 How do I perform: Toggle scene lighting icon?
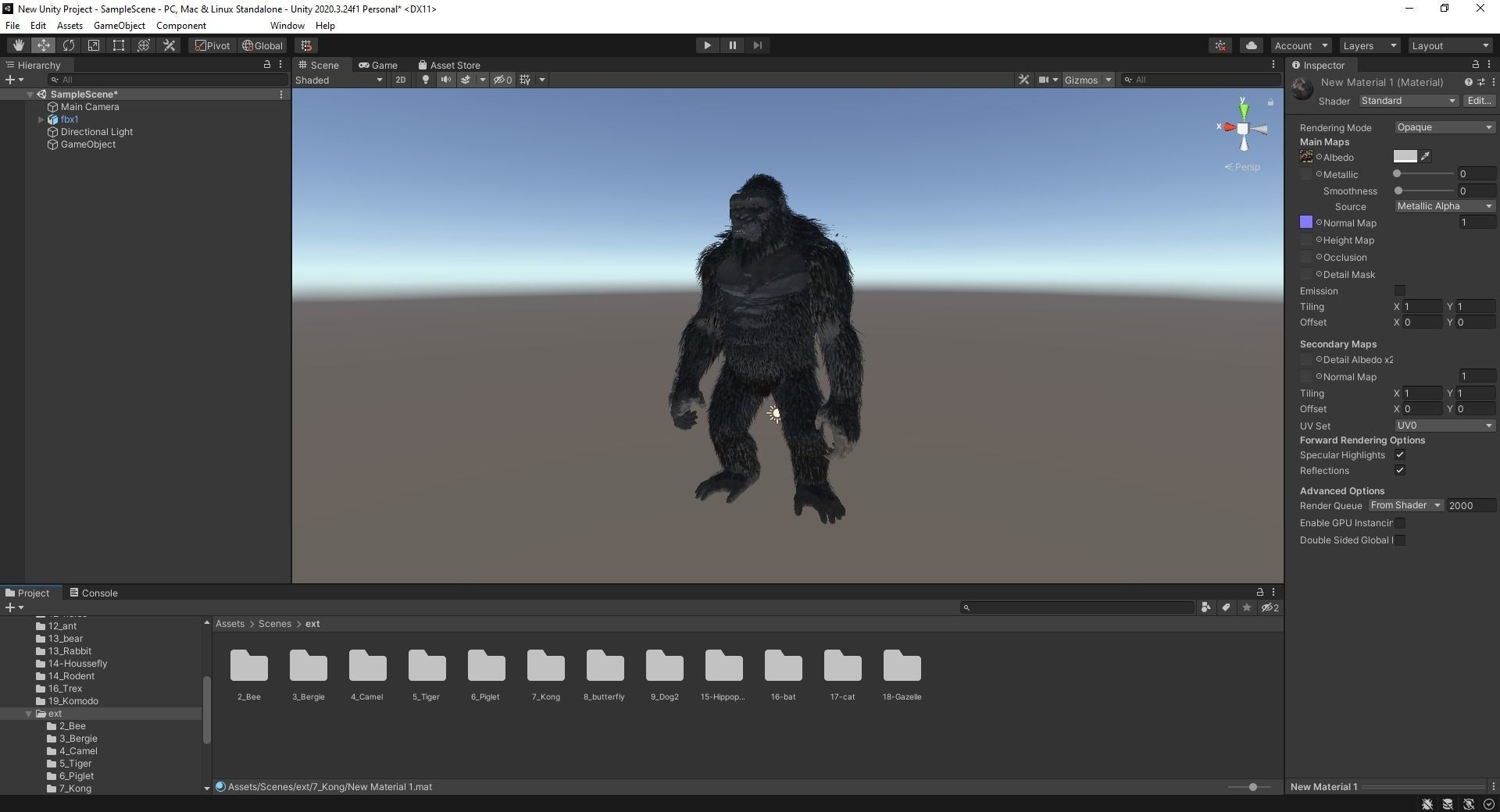(x=425, y=80)
